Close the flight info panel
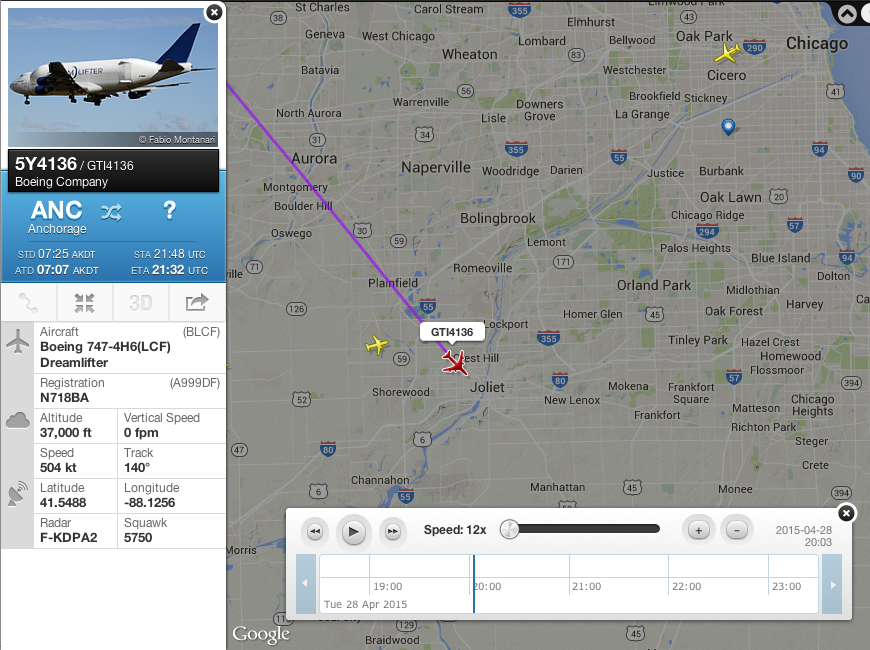Image resolution: width=870 pixels, height=650 pixels. 214,12
